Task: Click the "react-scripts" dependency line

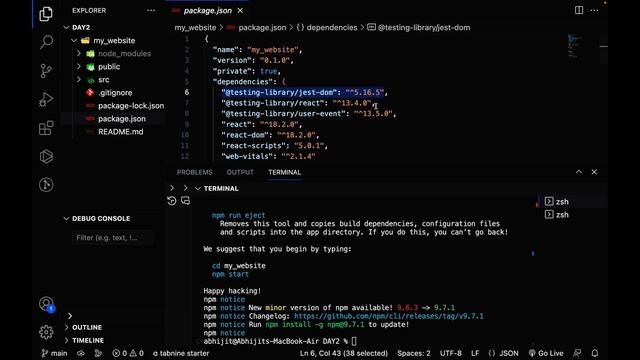Action: click(x=274, y=145)
